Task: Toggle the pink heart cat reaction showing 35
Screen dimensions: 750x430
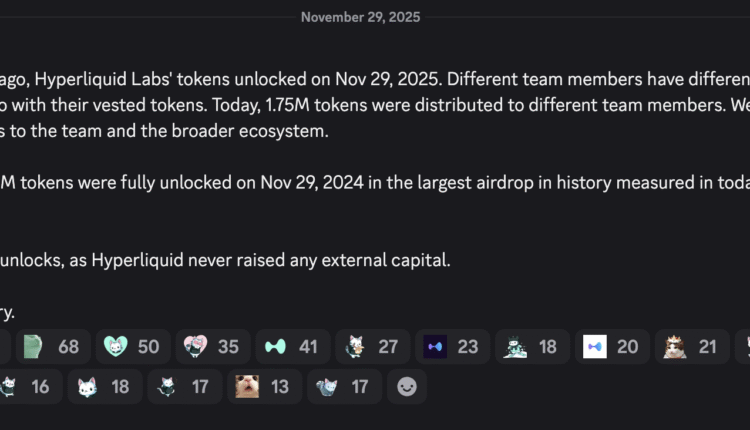Action: tap(213, 347)
